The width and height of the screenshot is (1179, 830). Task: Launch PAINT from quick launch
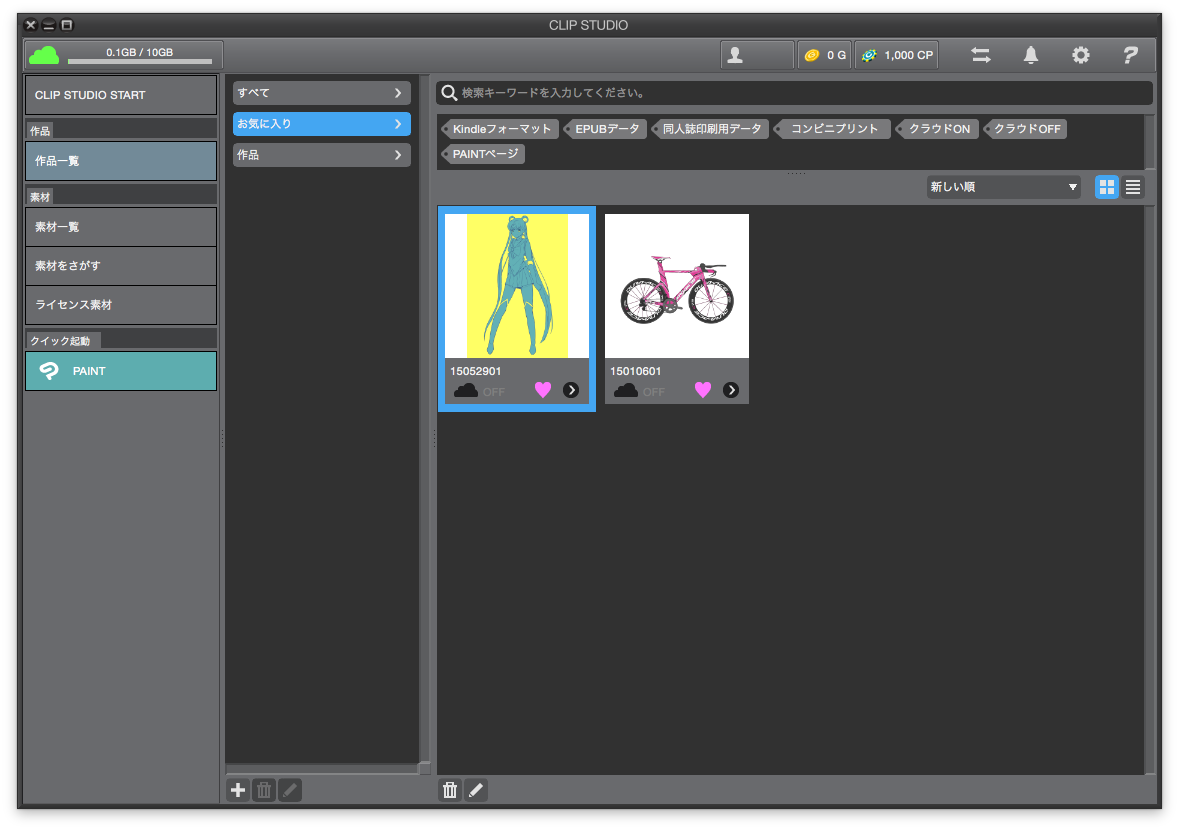(121, 371)
